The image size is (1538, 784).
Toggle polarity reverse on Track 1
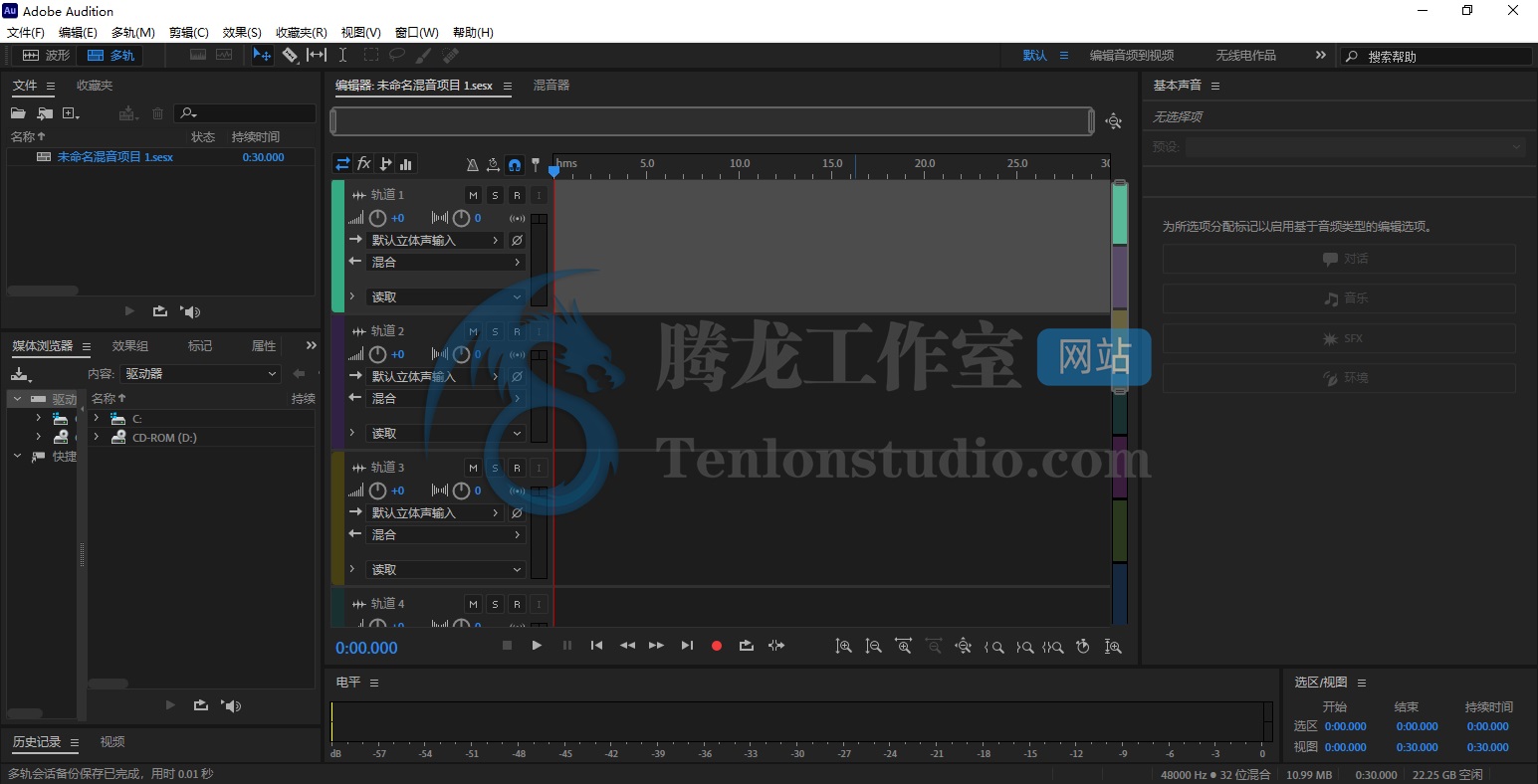(x=517, y=240)
